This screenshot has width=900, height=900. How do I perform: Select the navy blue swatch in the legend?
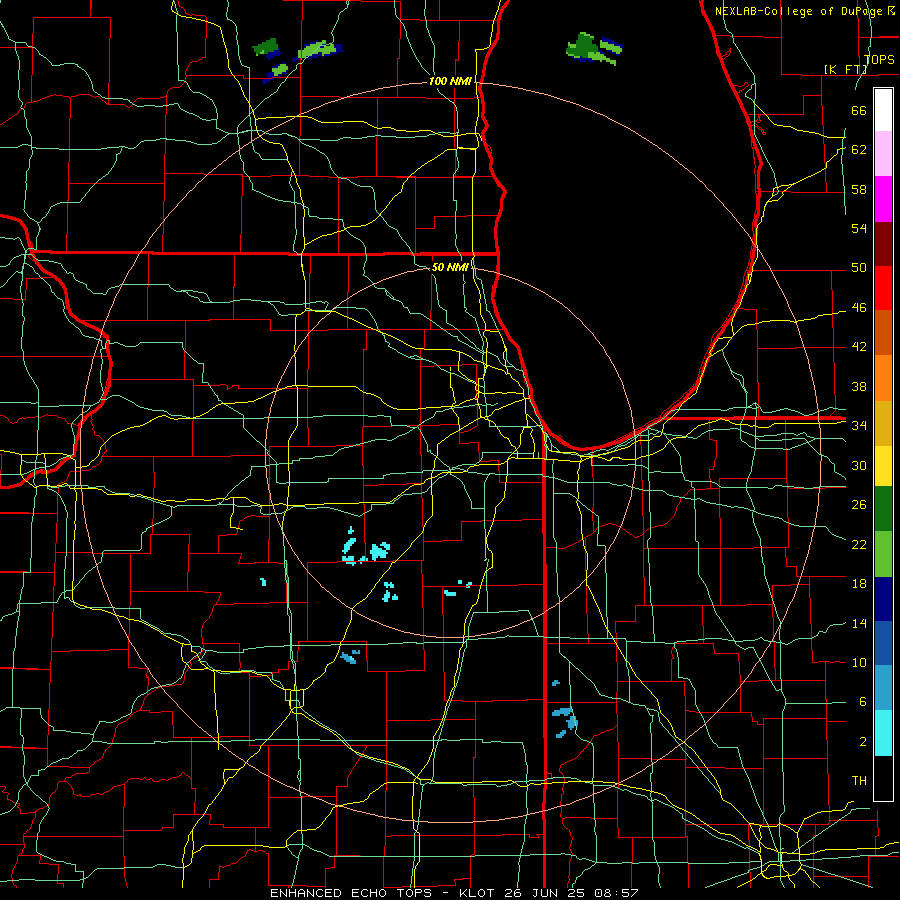883,599
